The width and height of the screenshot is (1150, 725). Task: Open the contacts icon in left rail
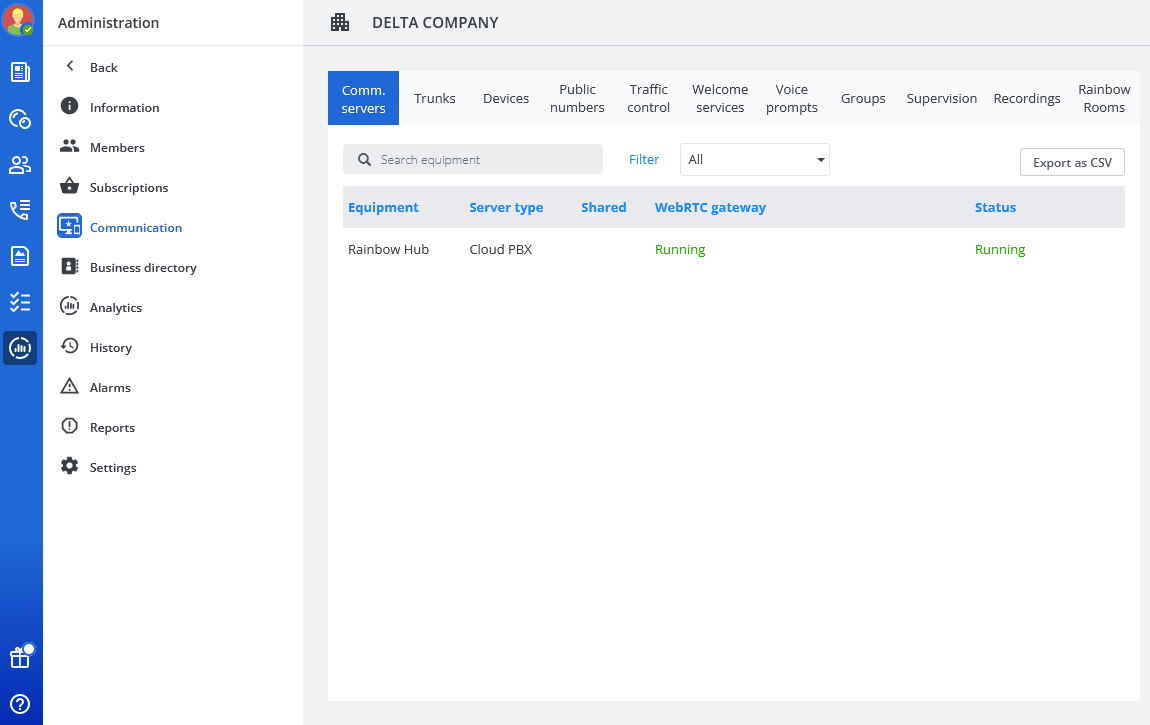click(20, 165)
